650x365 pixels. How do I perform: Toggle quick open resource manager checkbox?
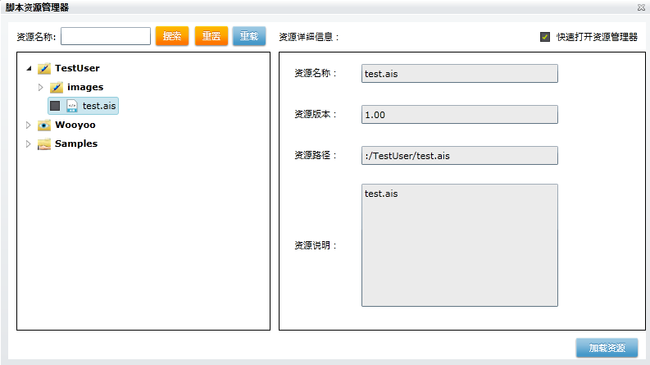tap(545, 37)
